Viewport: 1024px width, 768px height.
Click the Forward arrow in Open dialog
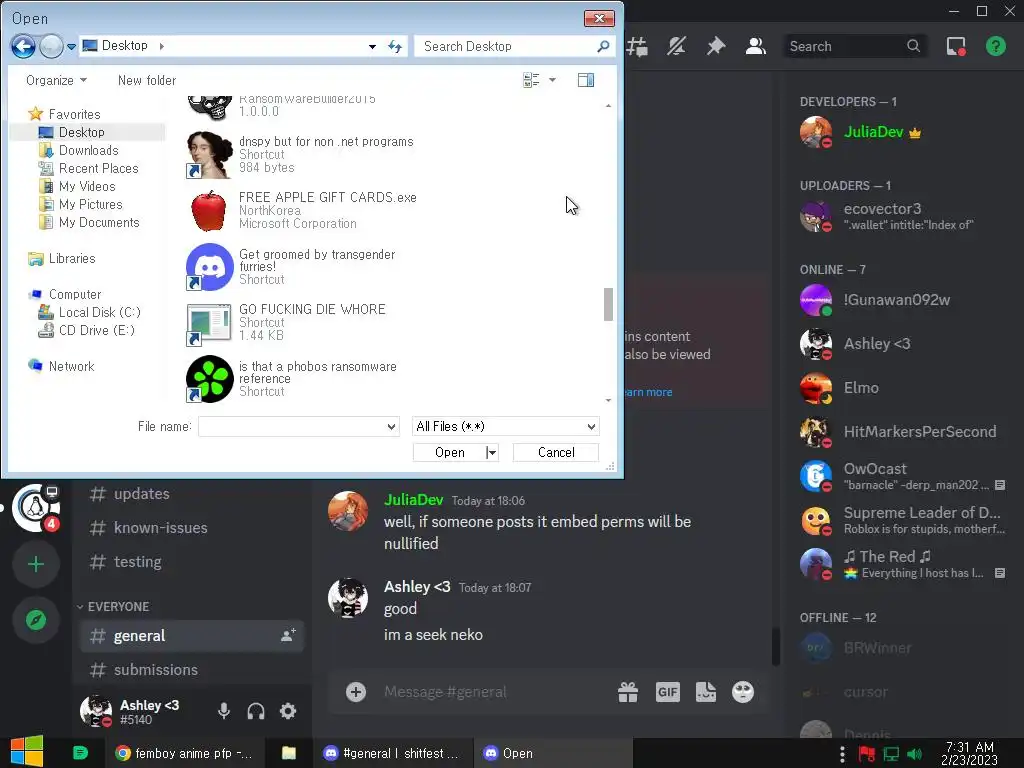(x=51, y=46)
